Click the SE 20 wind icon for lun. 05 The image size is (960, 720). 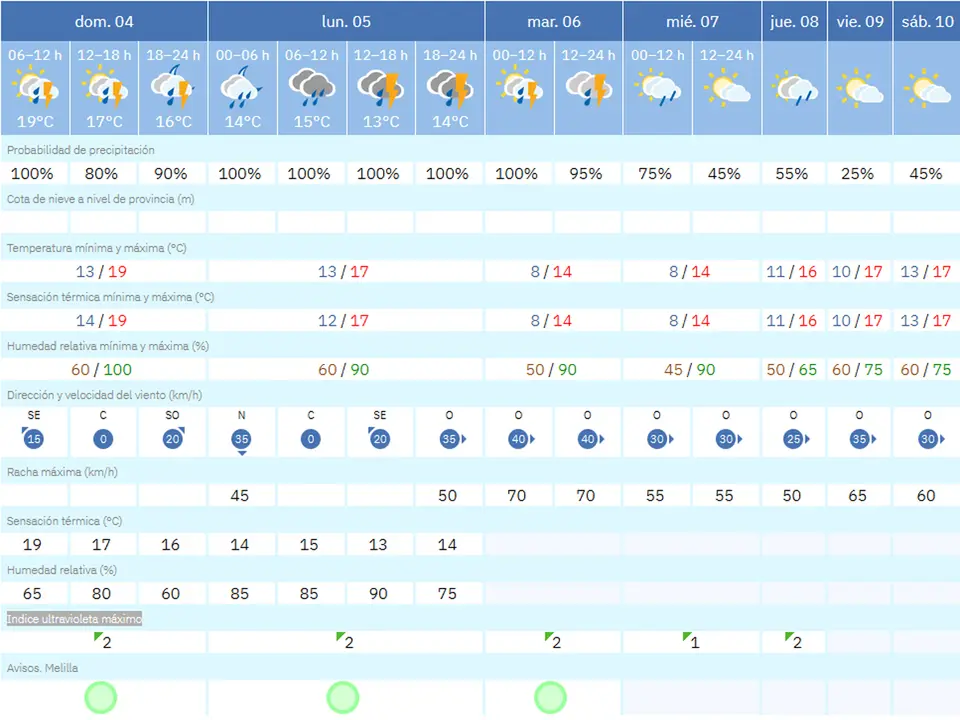pyautogui.click(x=380, y=438)
